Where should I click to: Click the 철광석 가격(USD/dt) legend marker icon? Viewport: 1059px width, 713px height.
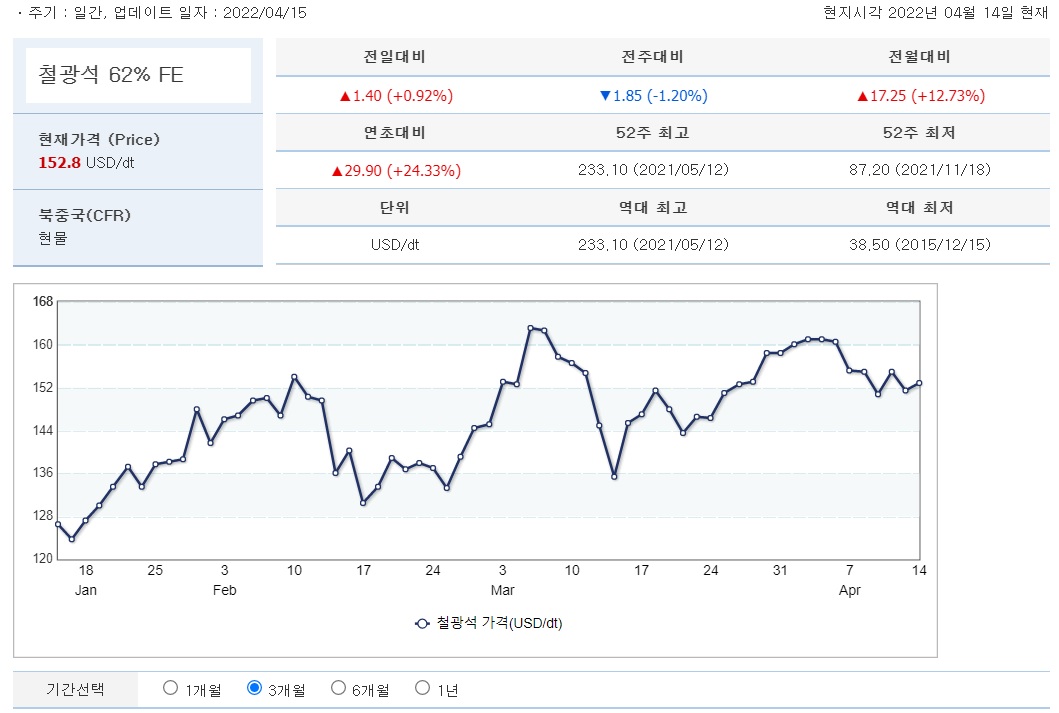point(422,623)
